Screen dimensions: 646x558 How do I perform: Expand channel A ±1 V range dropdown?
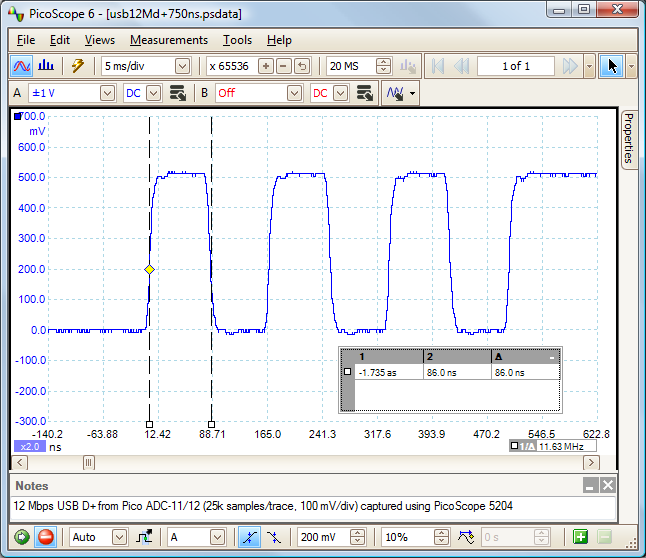[107, 93]
